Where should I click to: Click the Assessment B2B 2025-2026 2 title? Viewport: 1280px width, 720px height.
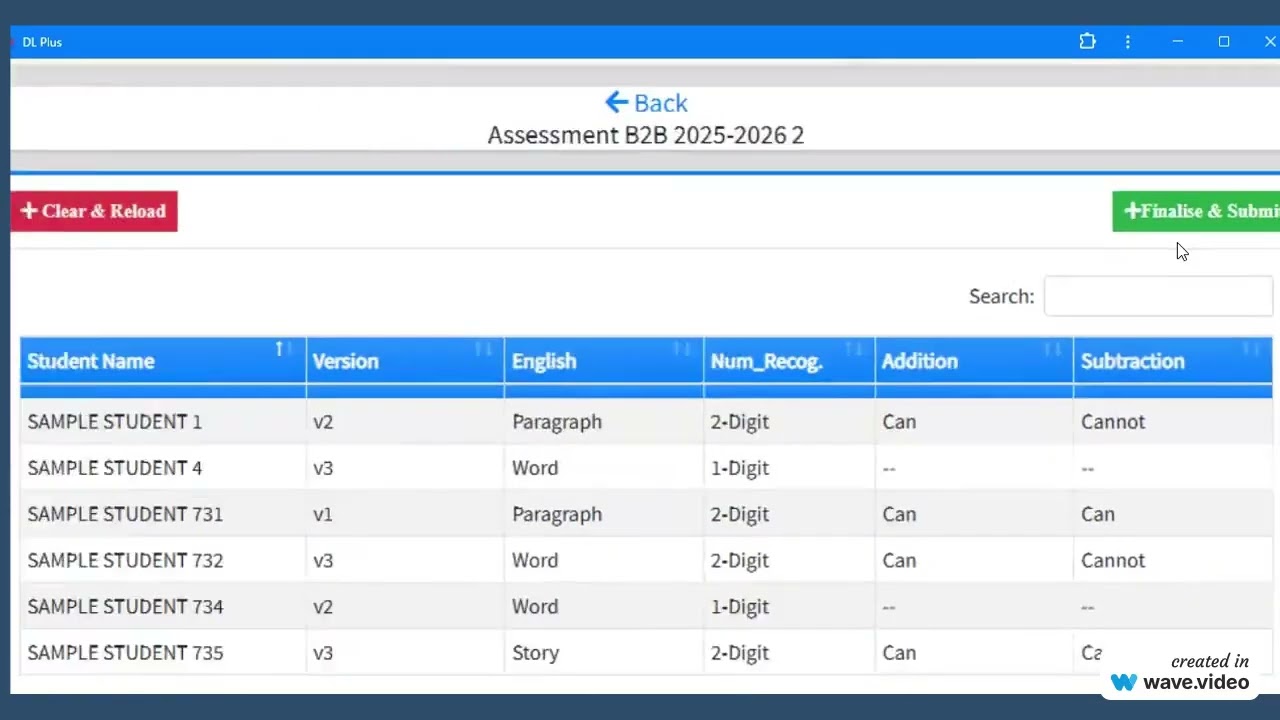pos(646,135)
